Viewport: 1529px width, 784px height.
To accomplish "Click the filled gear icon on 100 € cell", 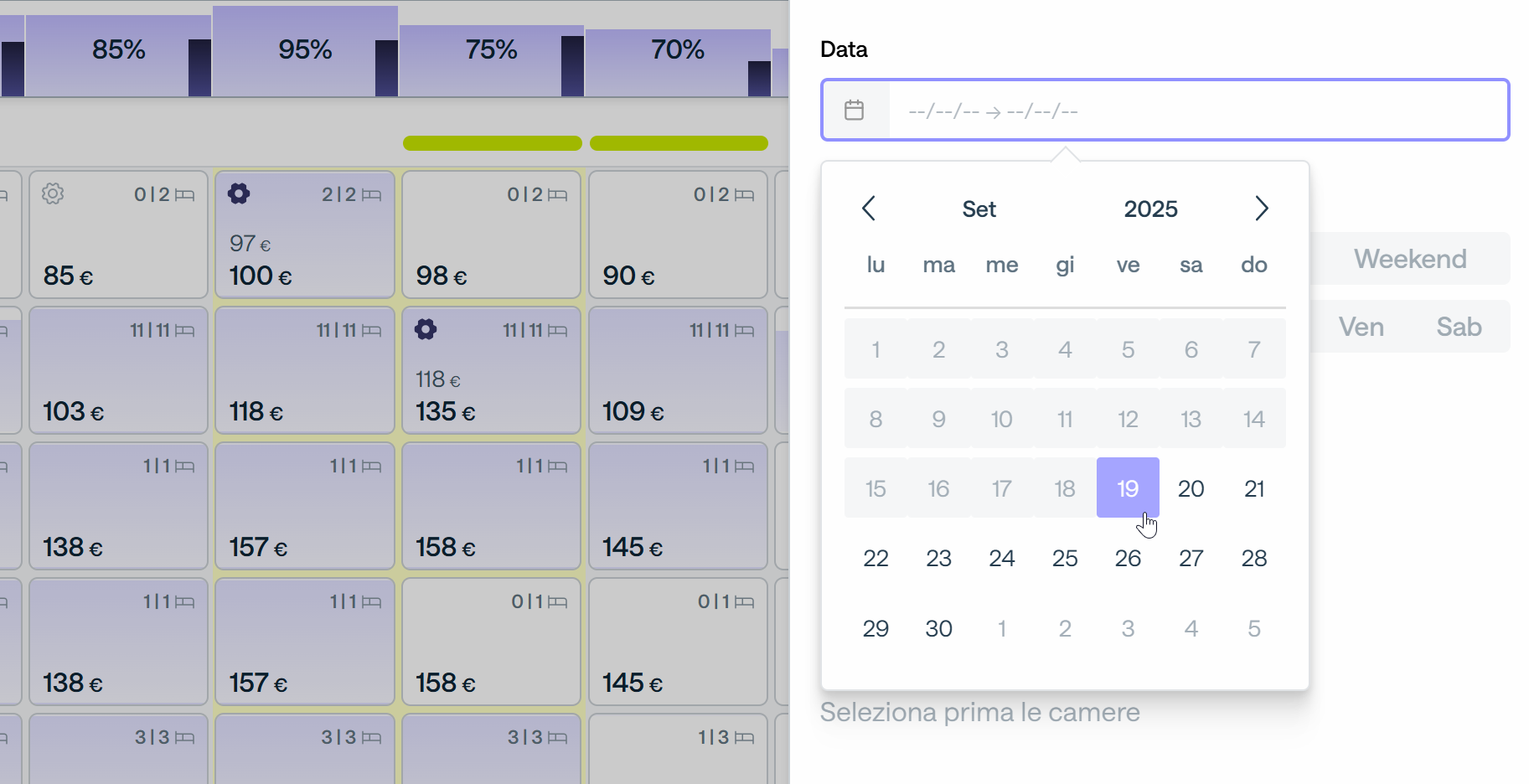I will [x=239, y=193].
